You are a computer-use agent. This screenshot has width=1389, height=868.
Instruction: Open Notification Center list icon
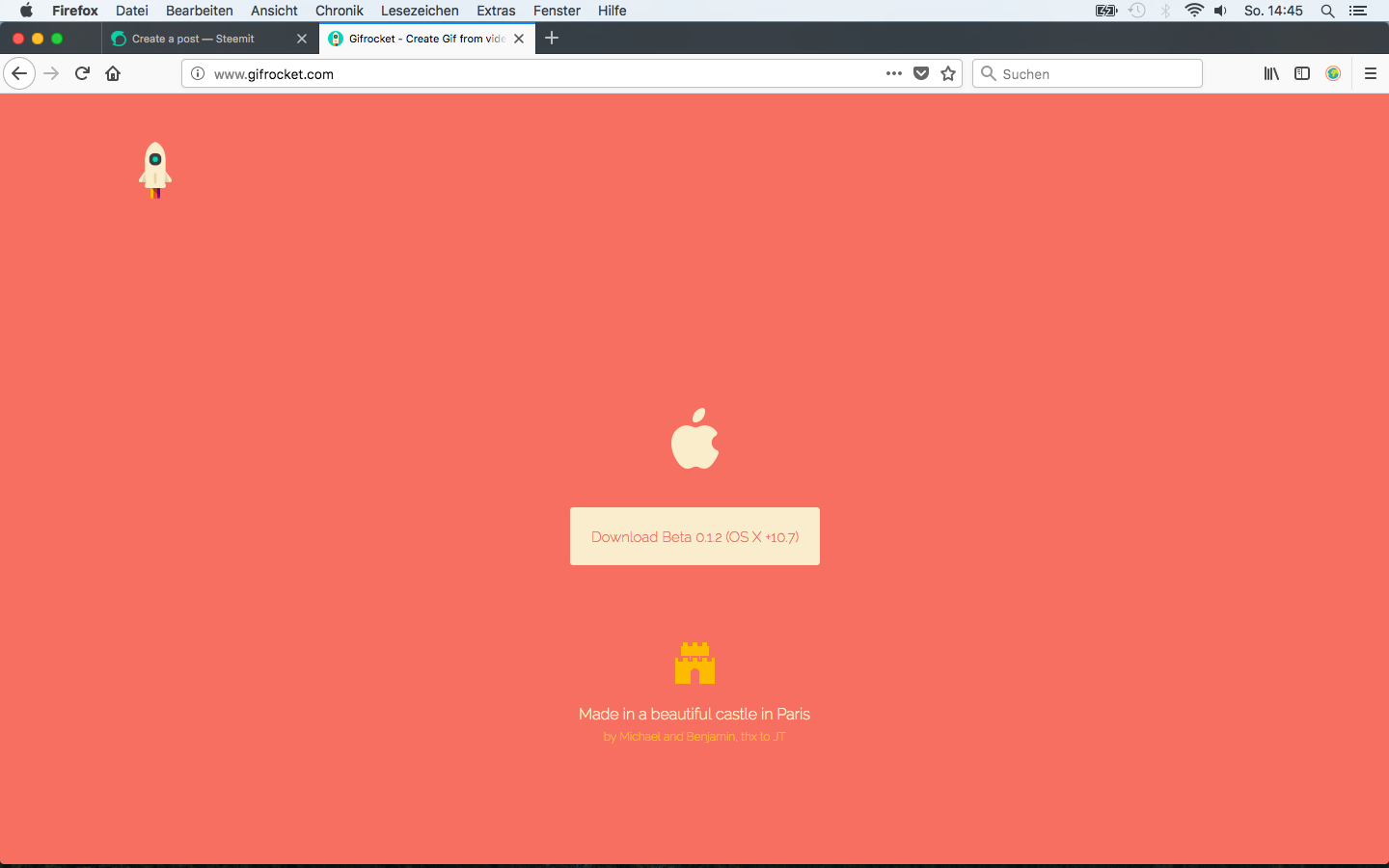1358,11
